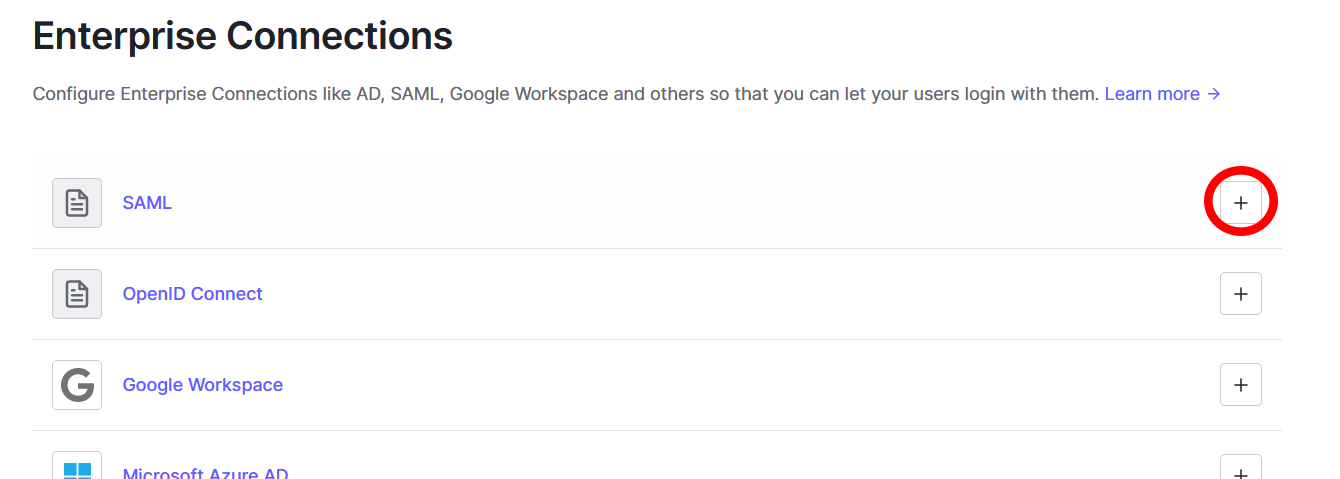
Task: Add a new SAML connection with plus button
Action: (1241, 203)
